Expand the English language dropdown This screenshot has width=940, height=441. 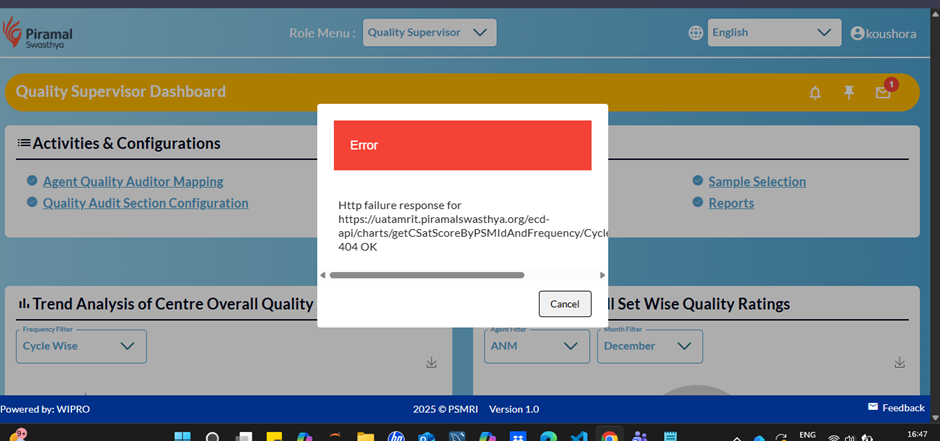pos(773,33)
